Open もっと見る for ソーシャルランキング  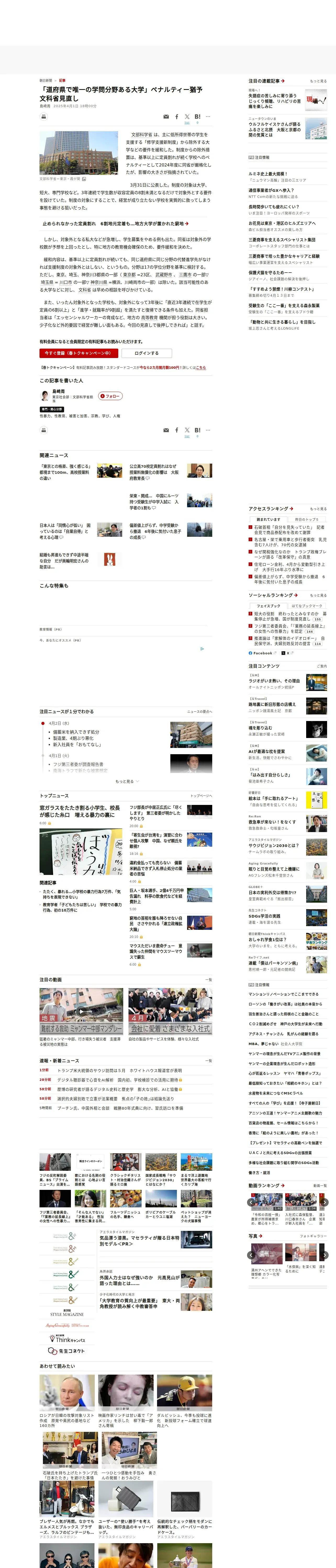(x=318, y=595)
